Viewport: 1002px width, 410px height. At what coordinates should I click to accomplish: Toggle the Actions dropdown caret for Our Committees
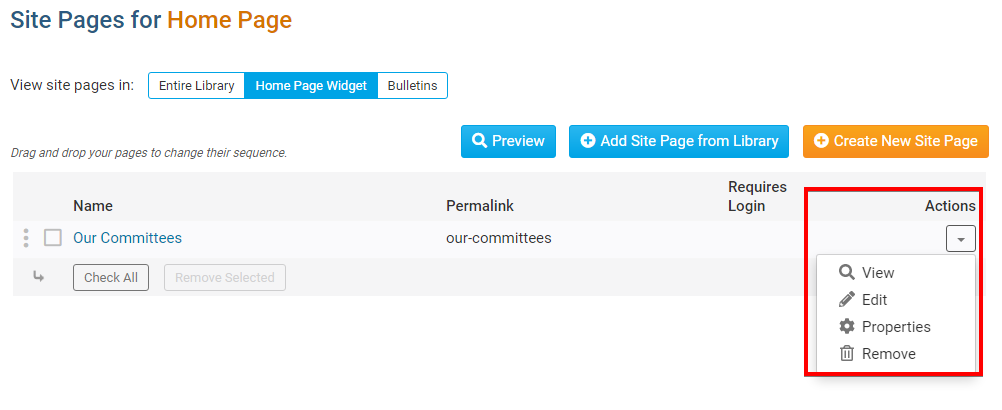tap(960, 239)
